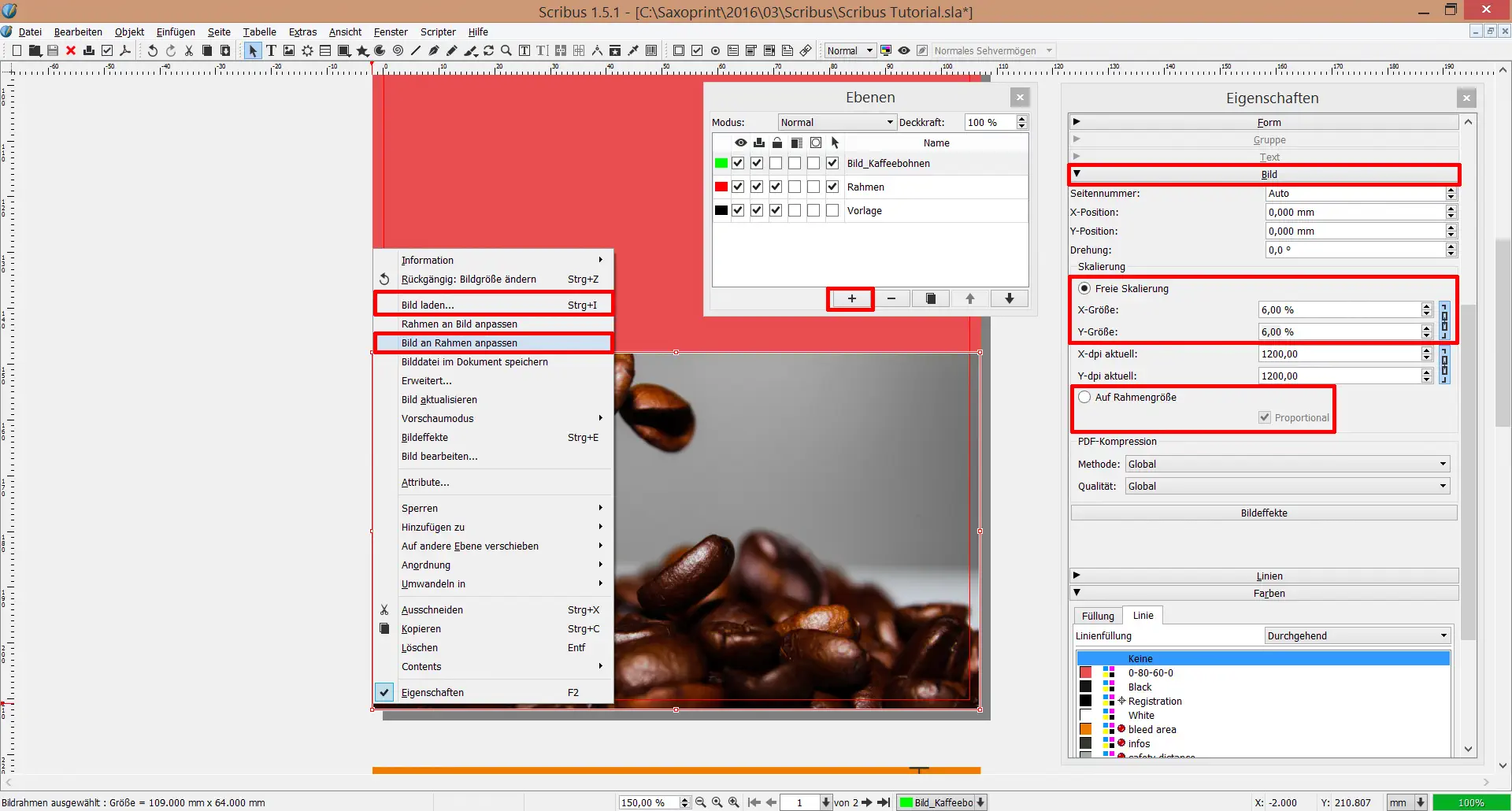Select the Auf Rahmengröße radio button
The height and width of the screenshot is (811, 1512).
pyautogui.click(x=1084, y=397)
